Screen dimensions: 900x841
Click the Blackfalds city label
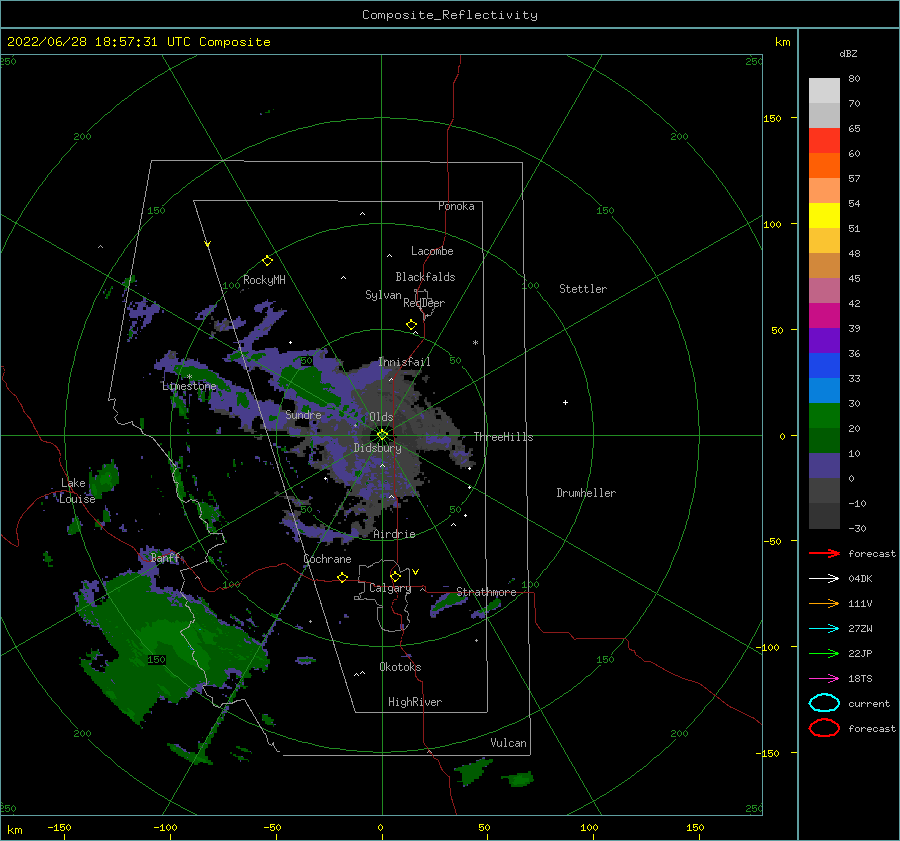click(425, 277)
